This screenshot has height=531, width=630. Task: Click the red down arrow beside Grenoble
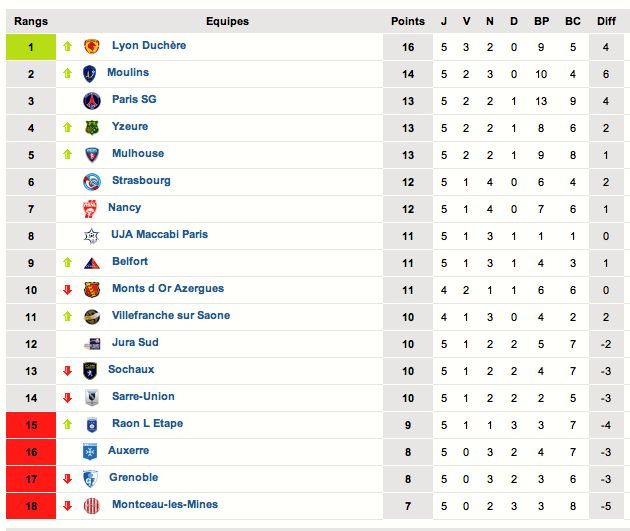(68, 478)
